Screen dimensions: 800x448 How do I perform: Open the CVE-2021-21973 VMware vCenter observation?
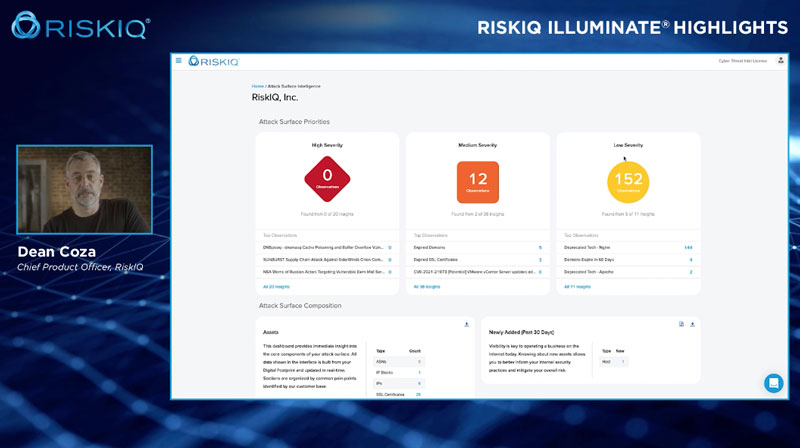(478, 272)
